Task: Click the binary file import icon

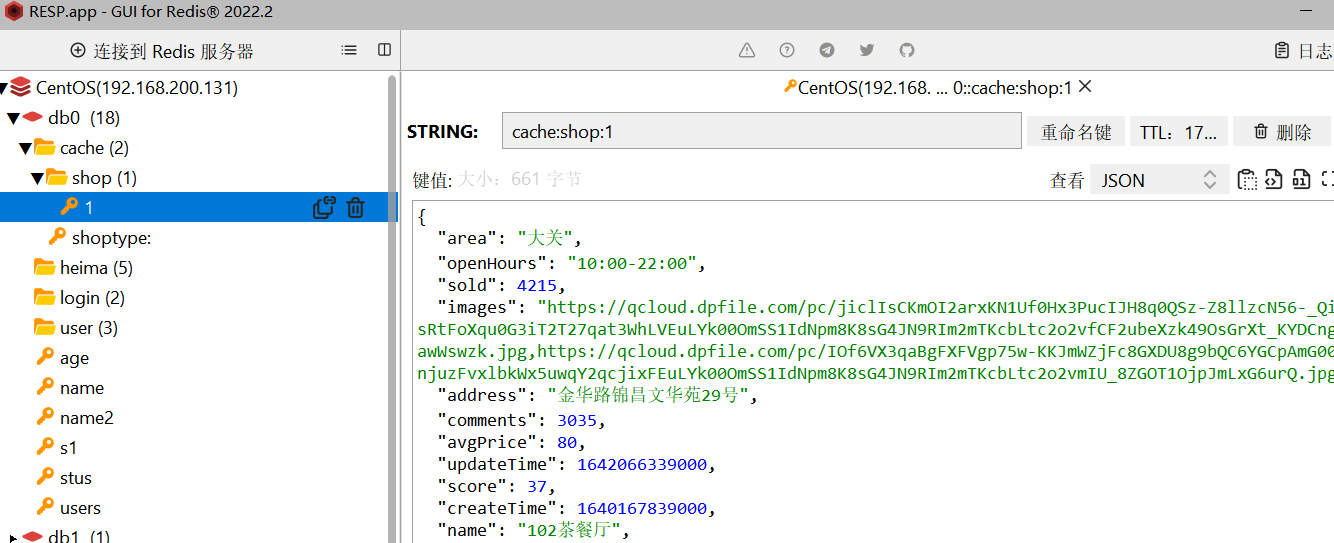Action: tap(1301, 180)
